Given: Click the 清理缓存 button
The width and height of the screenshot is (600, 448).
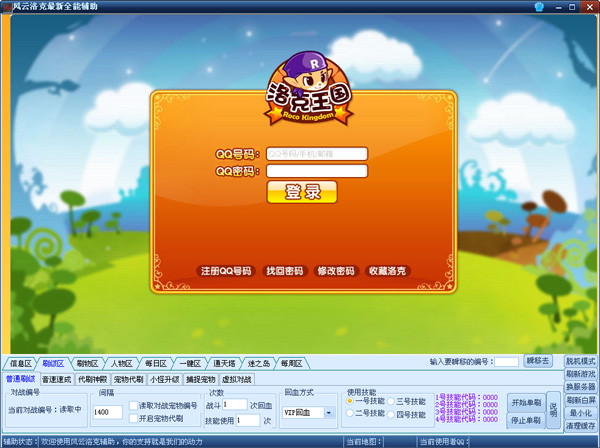Looking at the screenshot, I should [580, 425].
